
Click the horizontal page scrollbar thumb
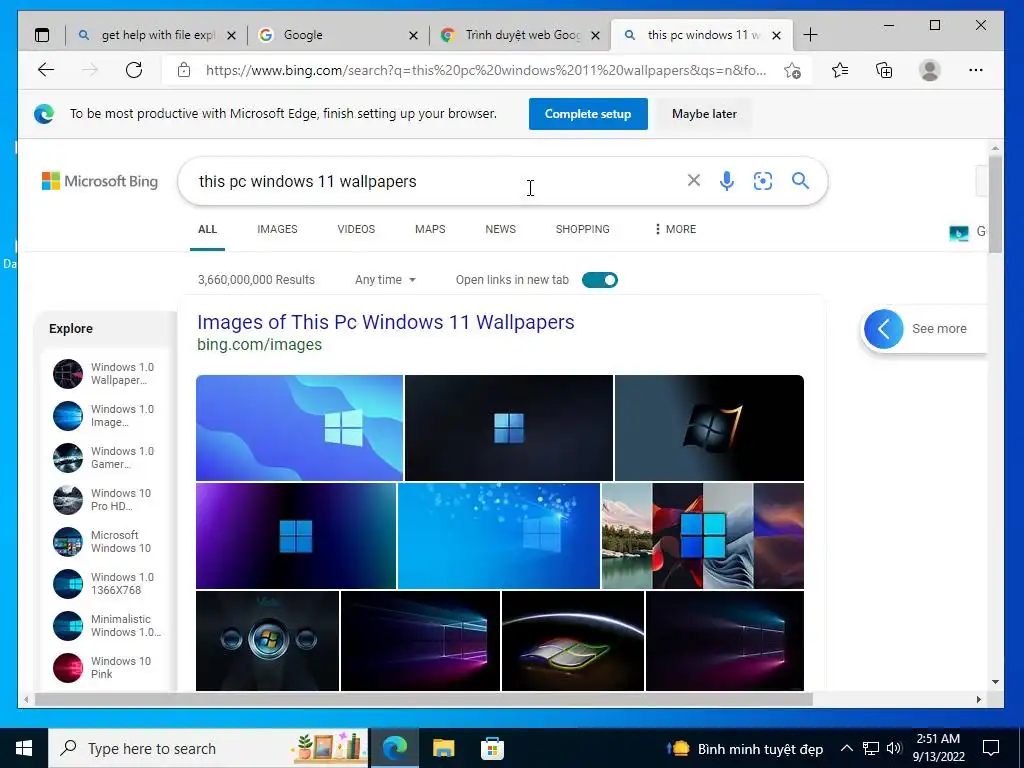coord(423,699)
